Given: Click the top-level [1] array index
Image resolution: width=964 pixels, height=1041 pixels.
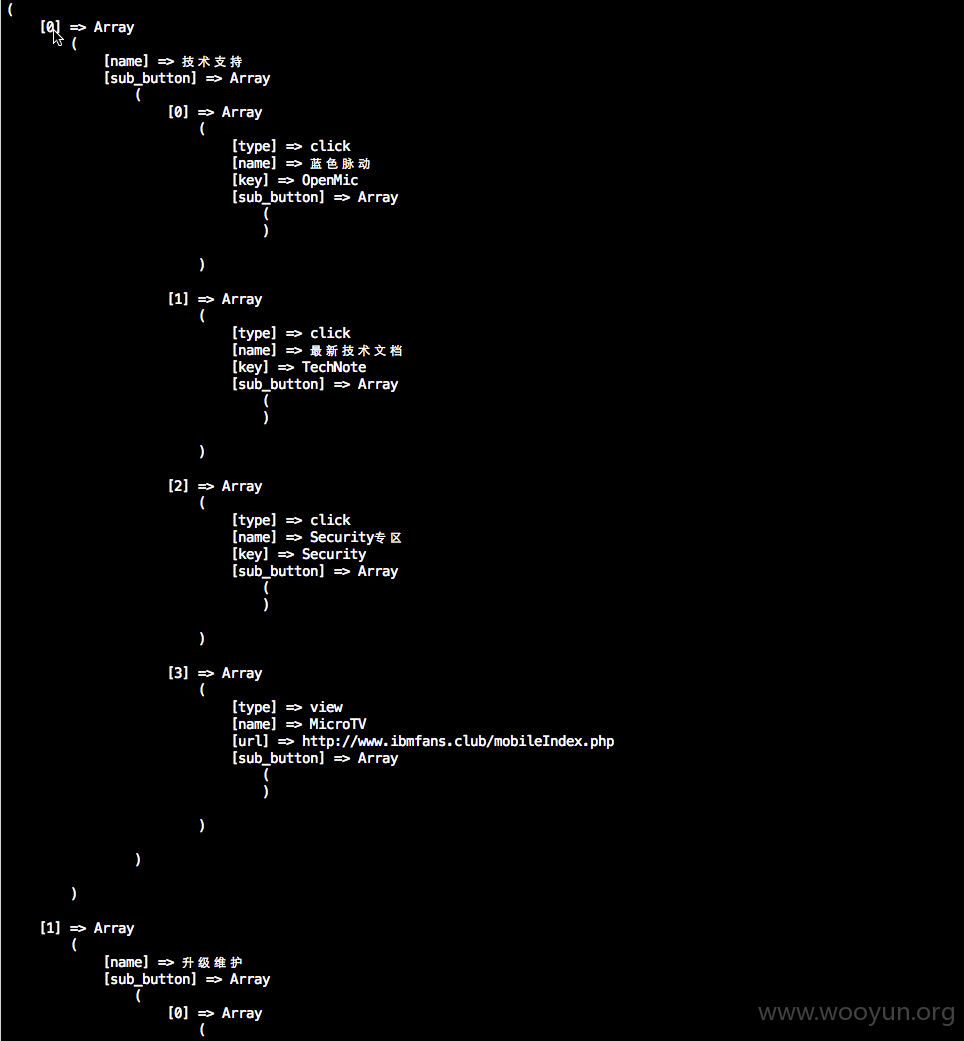Looking at the screenshot, I should point(50,928).
